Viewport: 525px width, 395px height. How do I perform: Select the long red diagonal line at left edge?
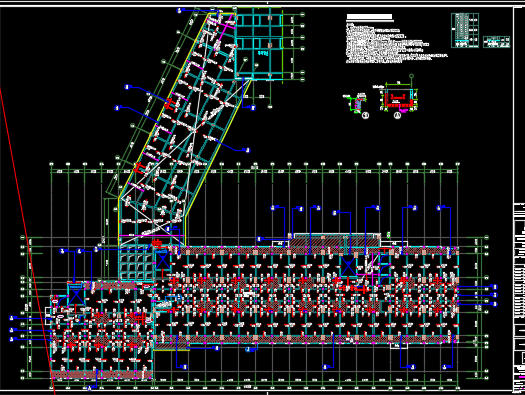[x=27, y=241]
